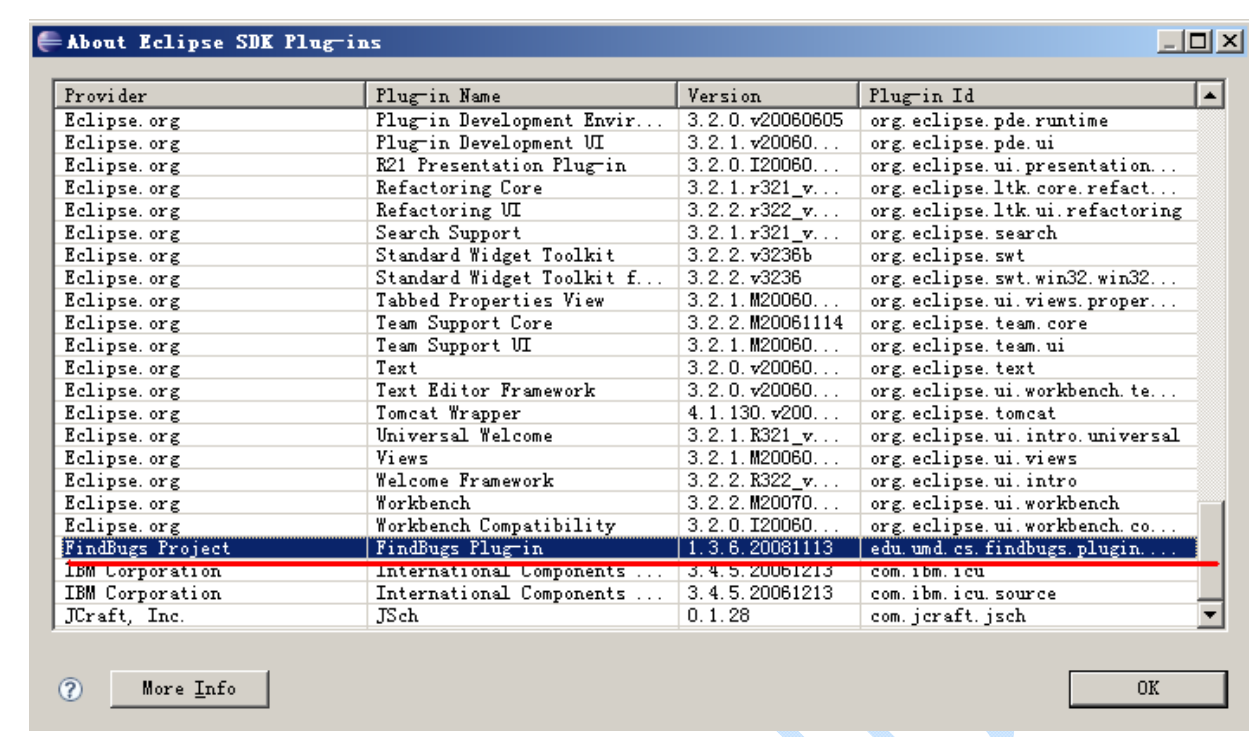Click the scrollbar down arrow of the plug-in list
This screenshot has height=737, width=1252.
pos(1211,615)
